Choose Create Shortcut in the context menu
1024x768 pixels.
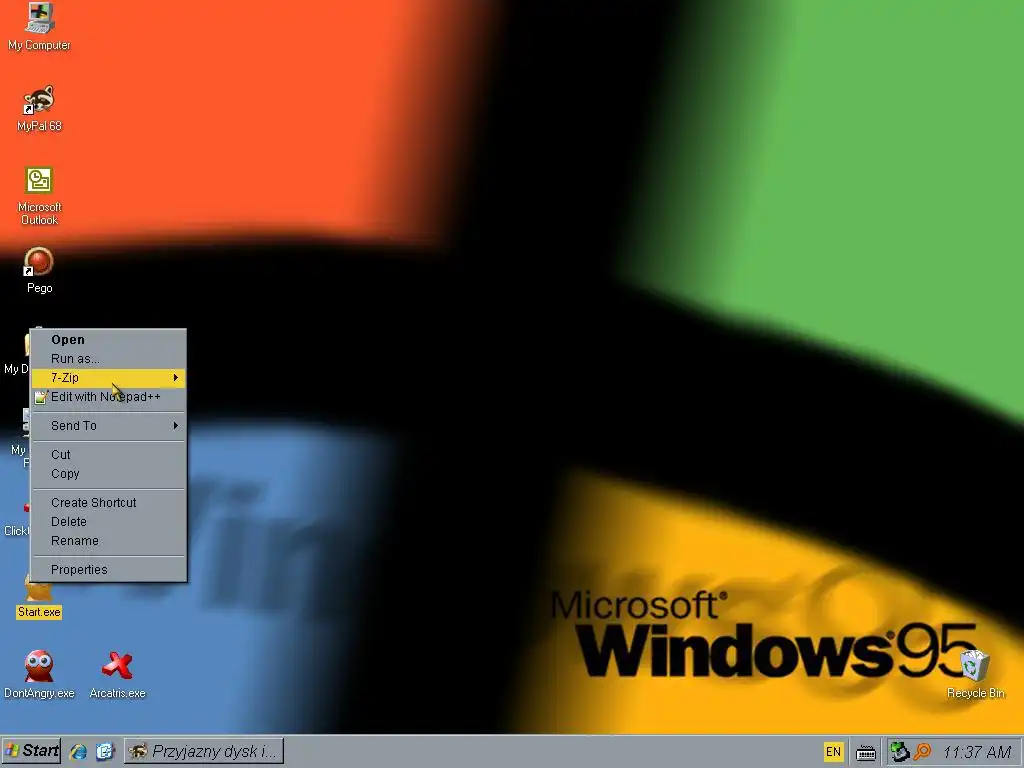[x=108, y=502]
